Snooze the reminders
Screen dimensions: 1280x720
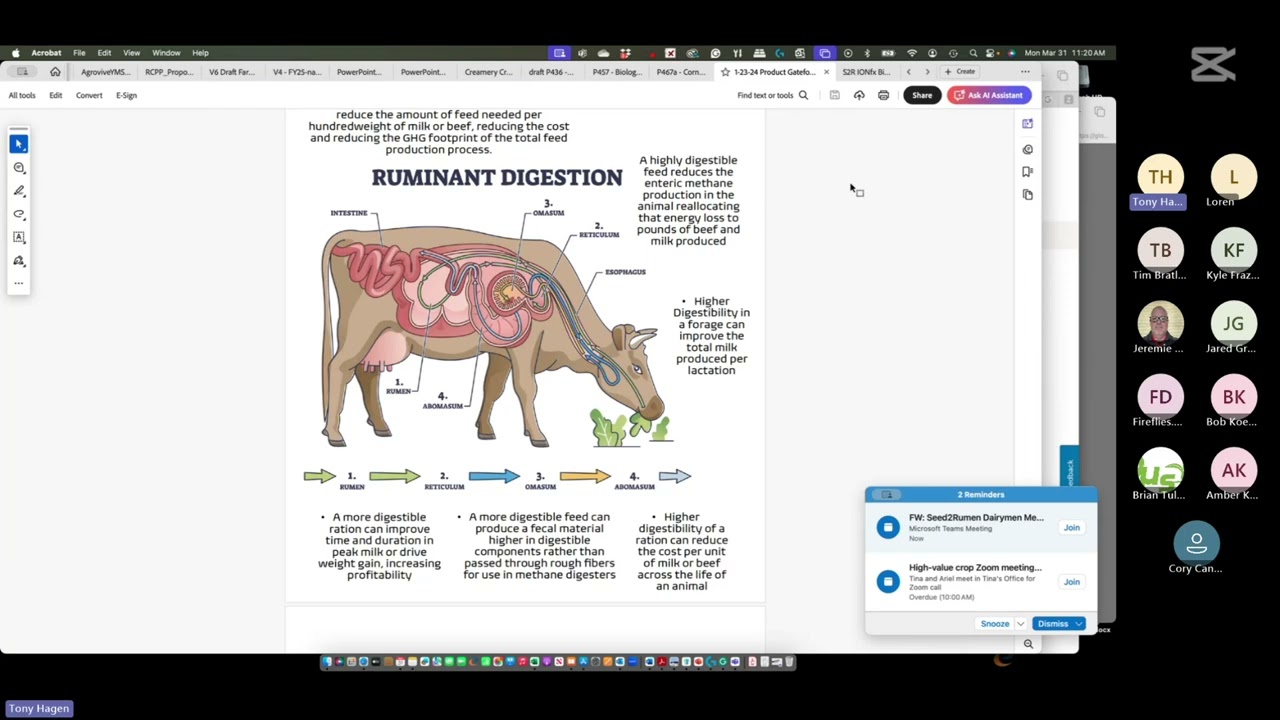coord(995,624)
